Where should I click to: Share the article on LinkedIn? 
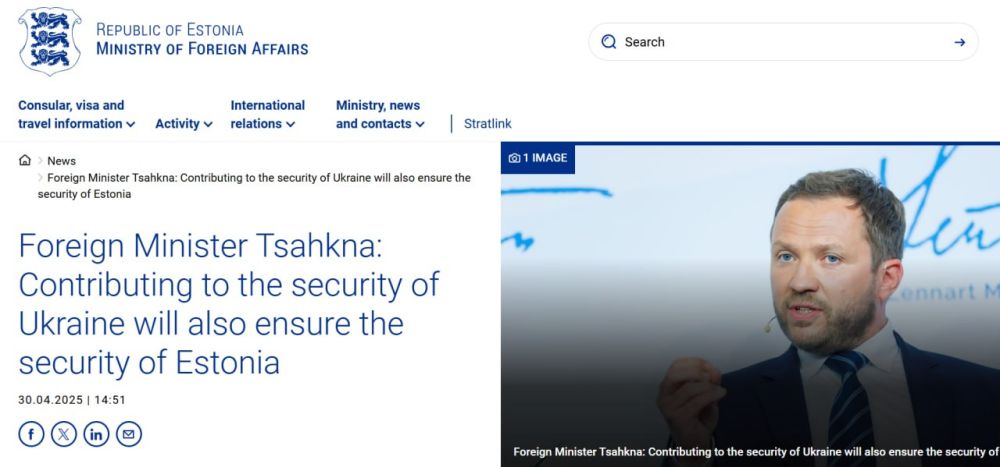[96, 434]
